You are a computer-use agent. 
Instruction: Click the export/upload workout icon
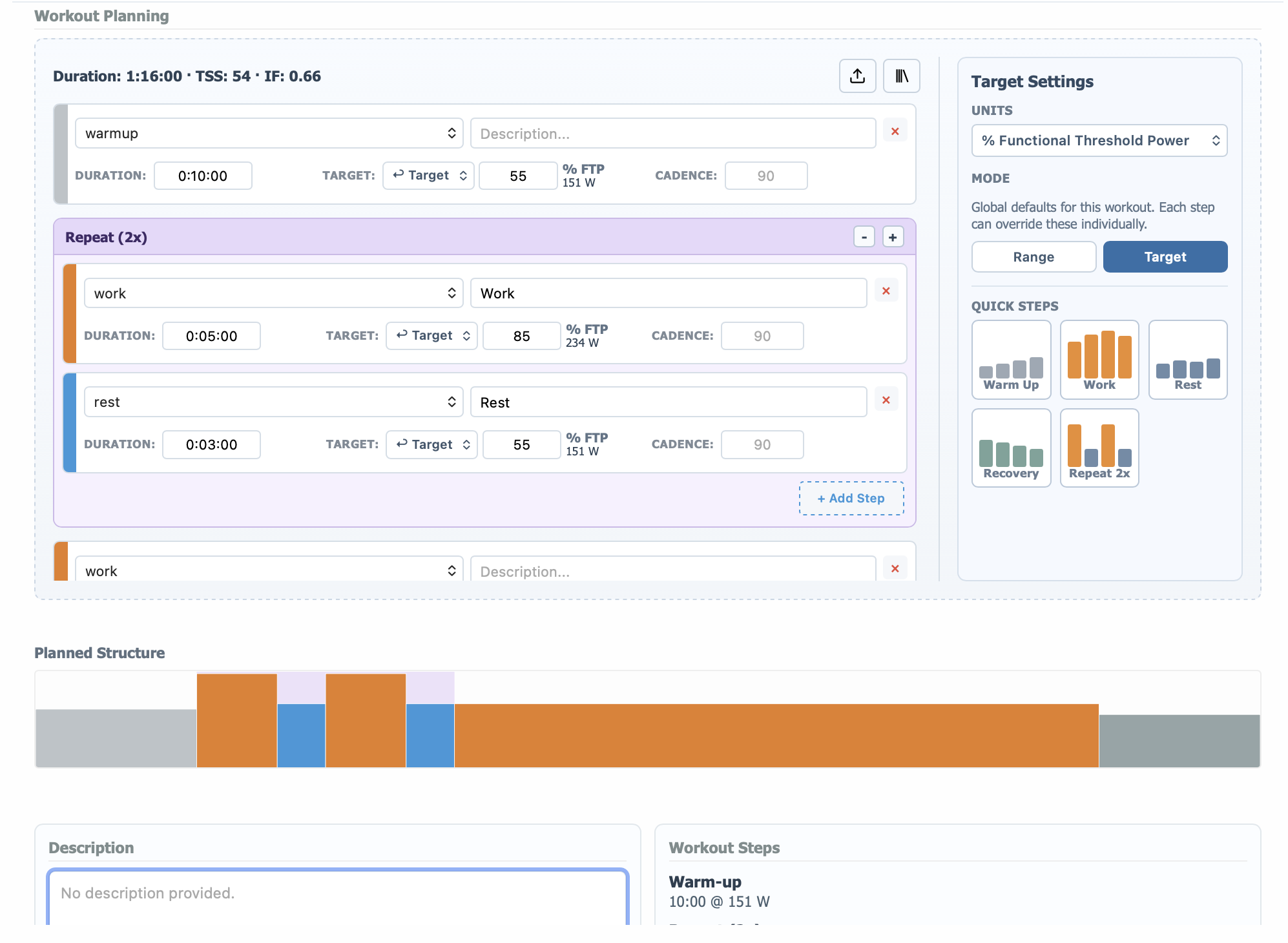click(857, 76)
